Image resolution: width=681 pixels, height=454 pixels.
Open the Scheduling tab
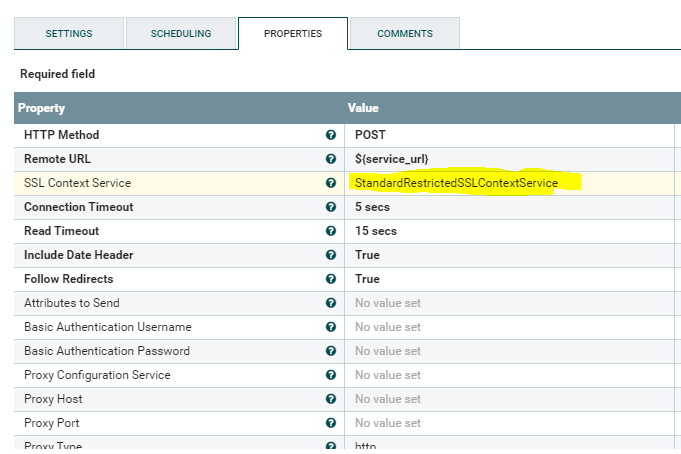(x=181, y=34)
